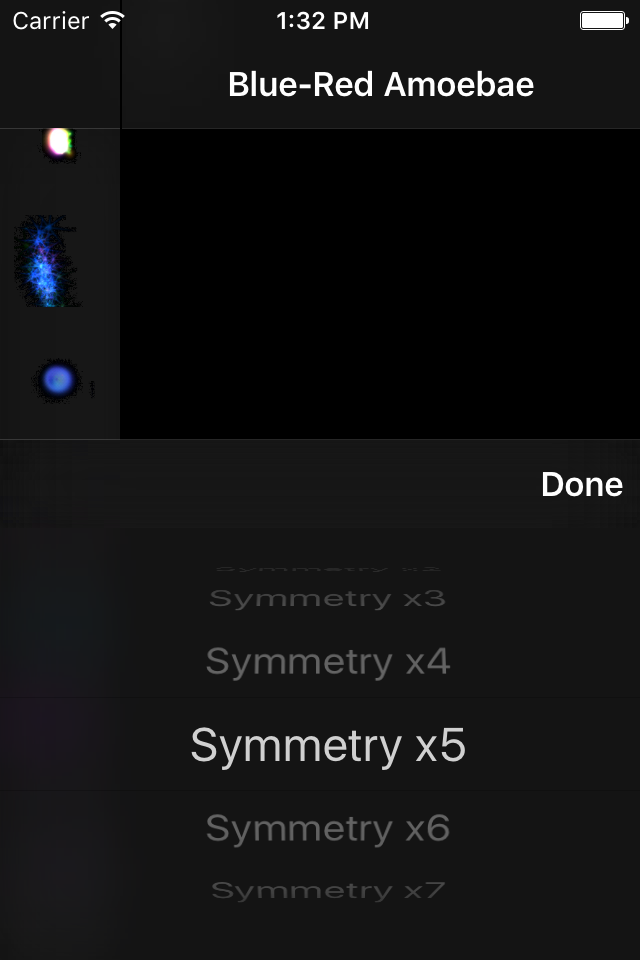The width and height of the screenshot is (640, 960).
Task: Select the Symmetry x7 entry
Action: [328, 890]
